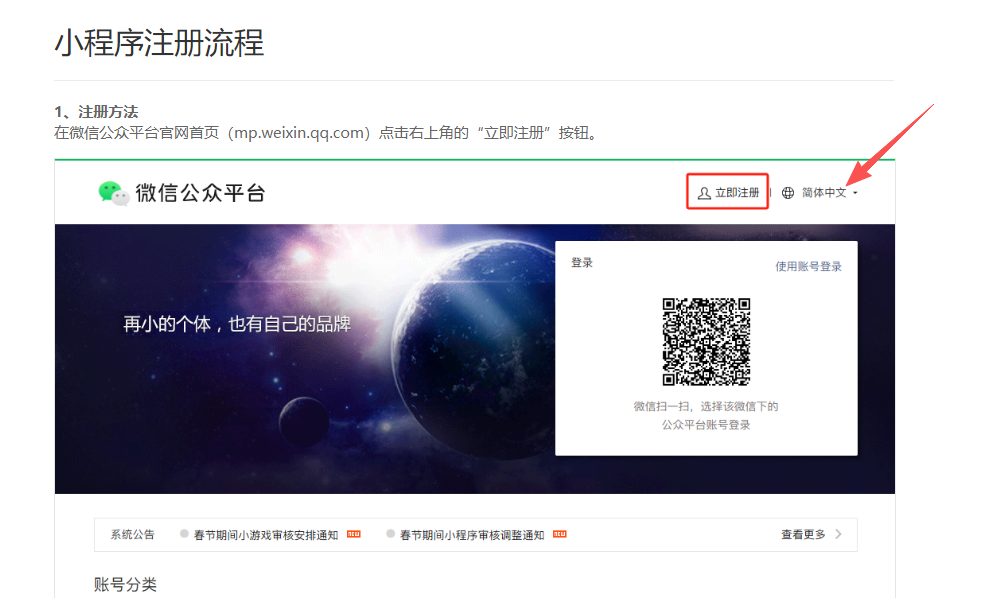Open the 春节期间小程序审核调整通知 announcement

[x=472, y=535]
